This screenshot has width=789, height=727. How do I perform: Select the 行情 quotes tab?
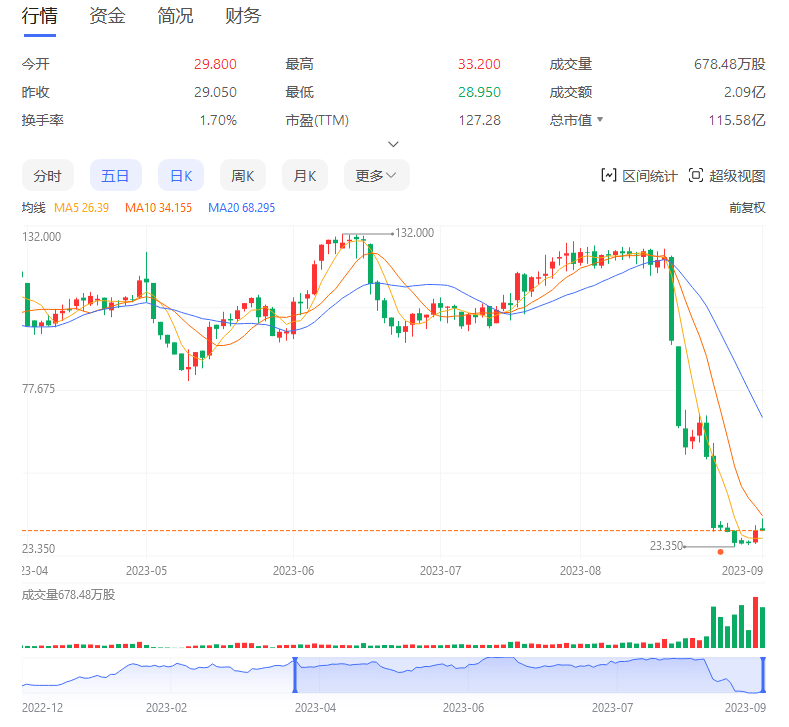tap(39, 16)
